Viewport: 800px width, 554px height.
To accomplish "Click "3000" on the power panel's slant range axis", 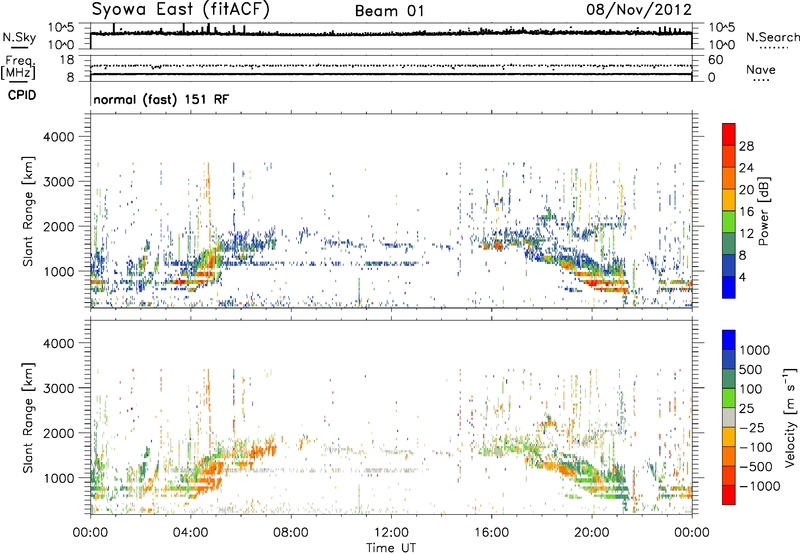I will tap(58, 182).
